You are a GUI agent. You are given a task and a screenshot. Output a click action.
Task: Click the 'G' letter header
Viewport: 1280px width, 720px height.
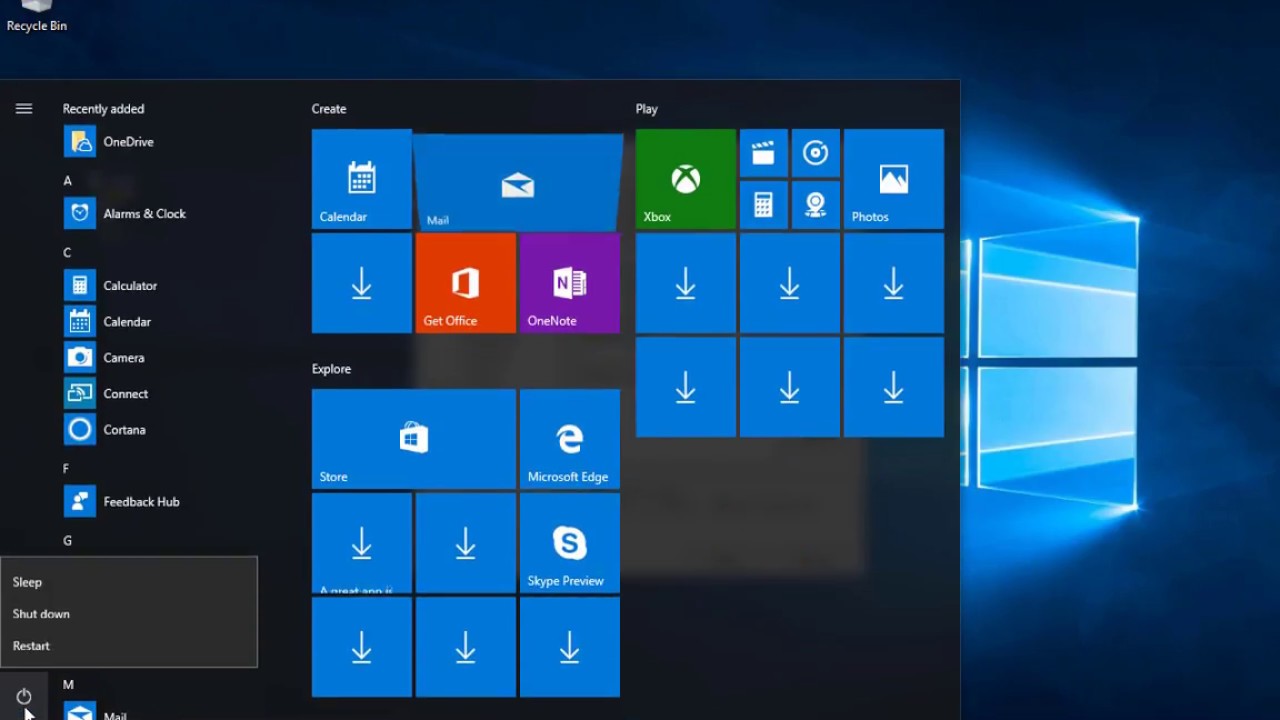[x=68, y=541]
